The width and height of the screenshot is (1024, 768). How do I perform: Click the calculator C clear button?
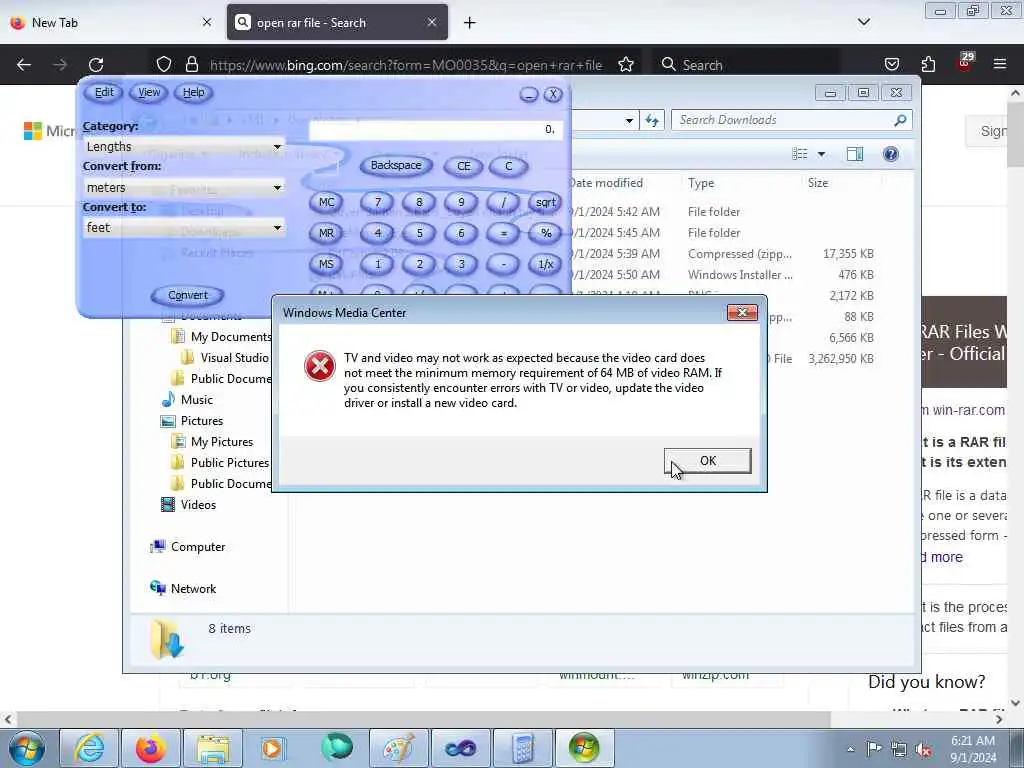[x=508, y=166]
